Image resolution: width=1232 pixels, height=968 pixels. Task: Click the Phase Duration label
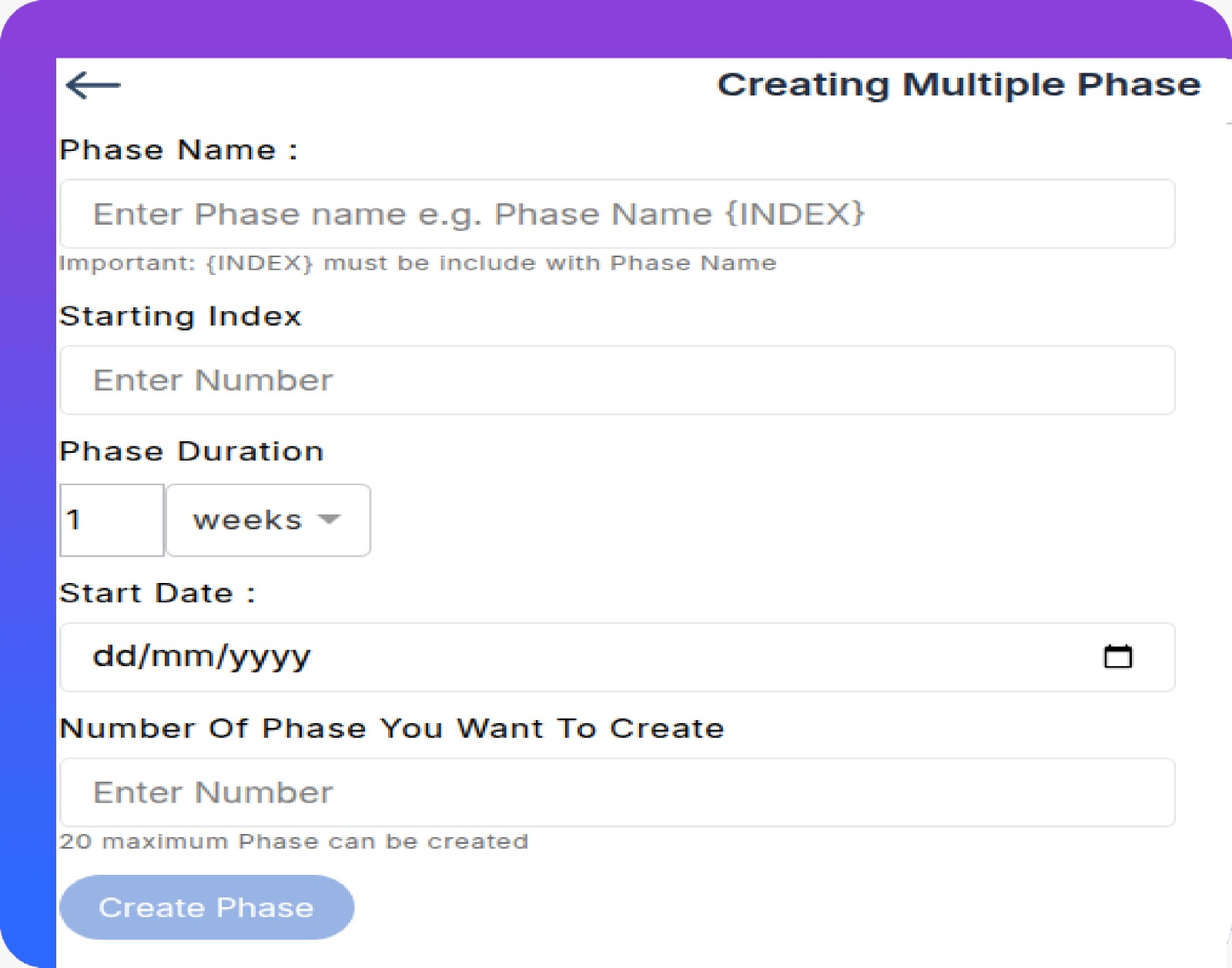pos(191,451)
